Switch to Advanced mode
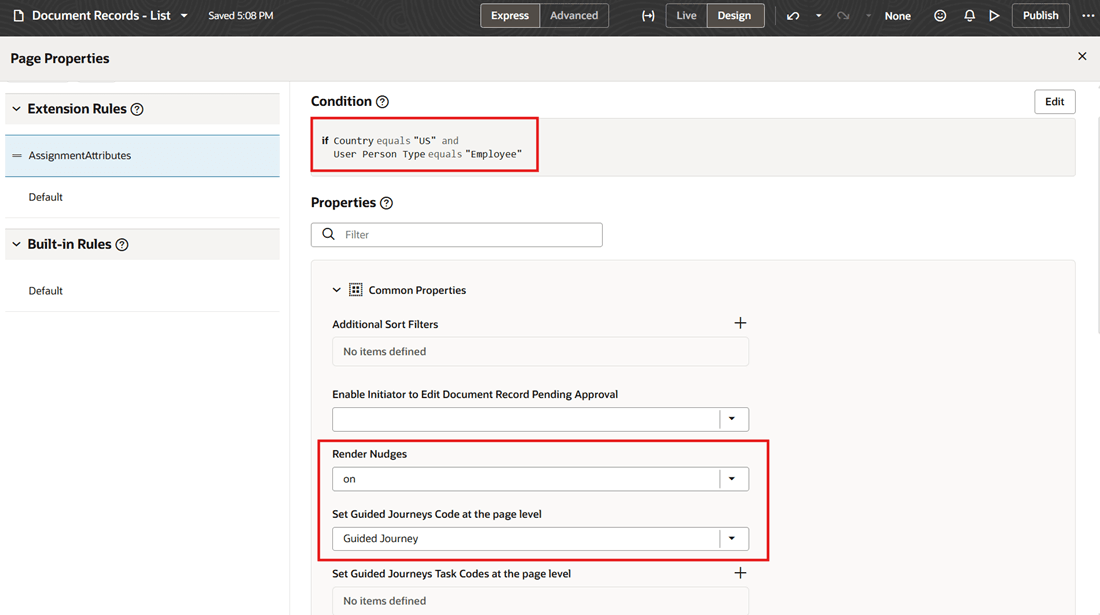The height and width of the screenshot is (615, 1100). [574, 15]
